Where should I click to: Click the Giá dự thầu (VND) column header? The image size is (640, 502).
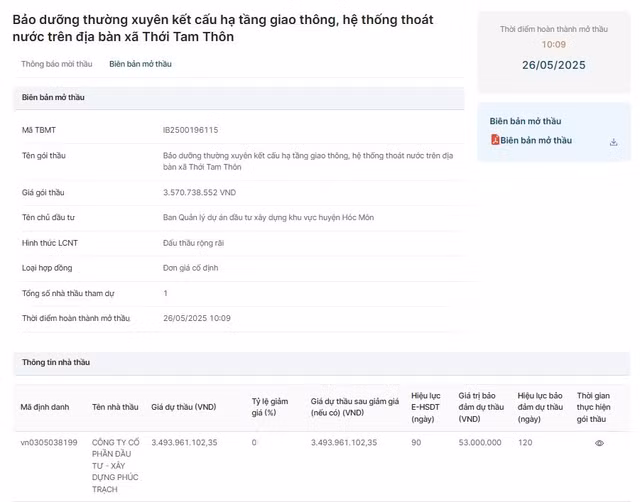[x=183, y=407]
